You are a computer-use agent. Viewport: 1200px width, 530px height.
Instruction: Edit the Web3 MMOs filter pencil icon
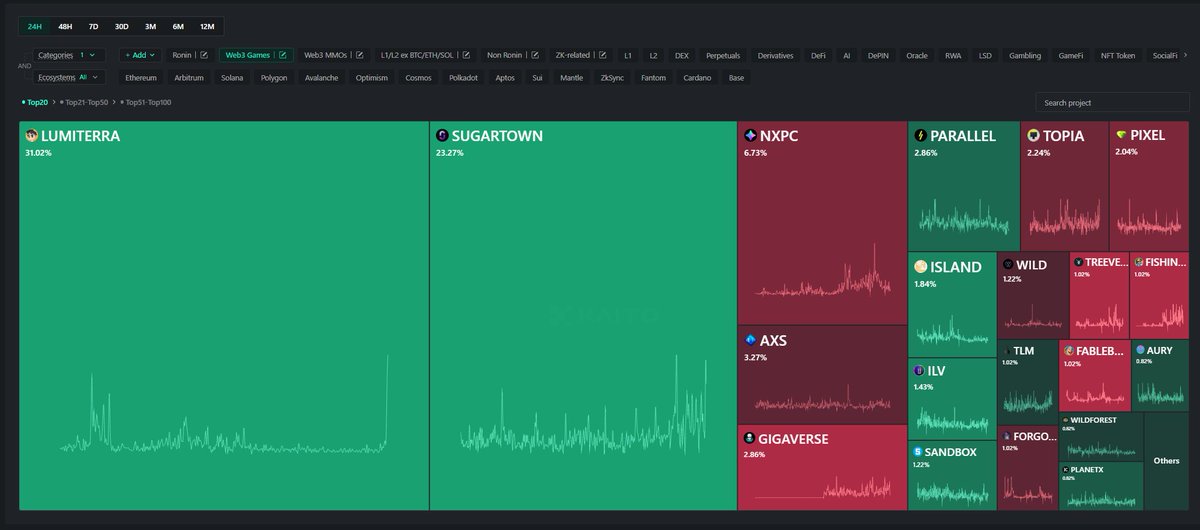click(x=360, y=55)
